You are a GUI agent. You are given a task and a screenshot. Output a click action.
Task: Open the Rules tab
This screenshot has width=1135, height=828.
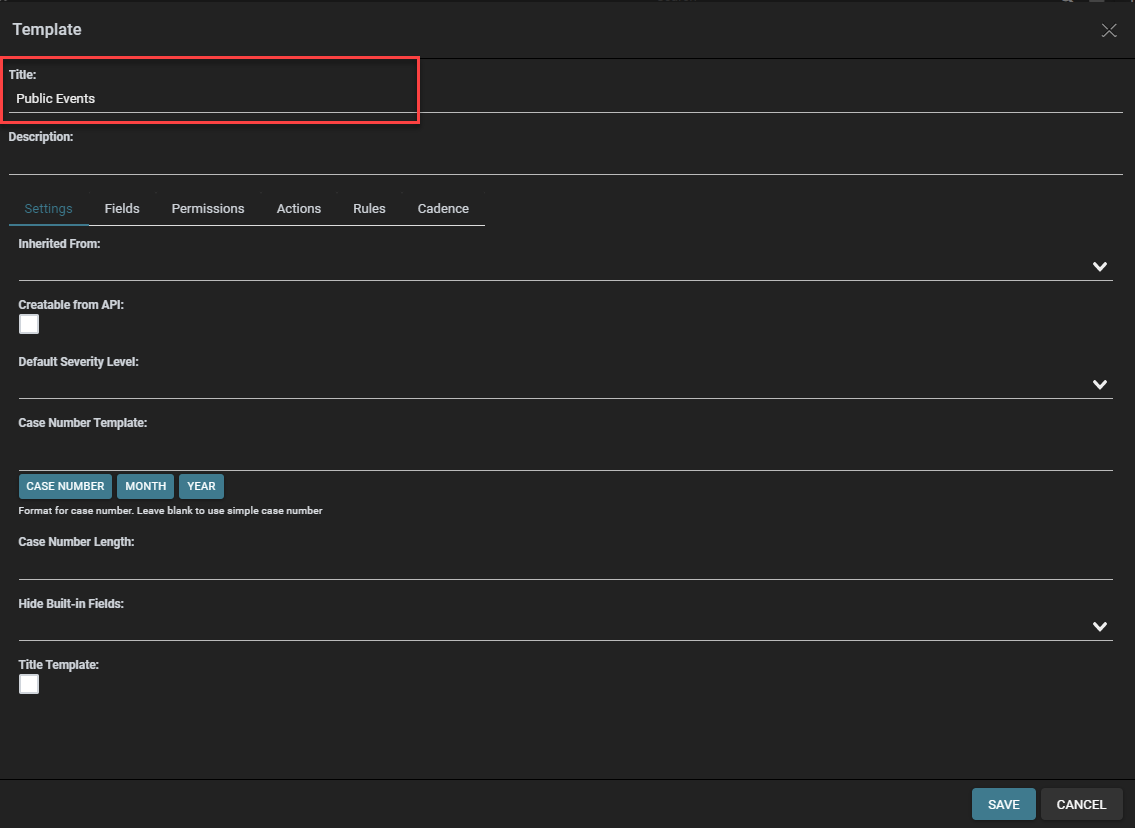[x=369, y=208]
